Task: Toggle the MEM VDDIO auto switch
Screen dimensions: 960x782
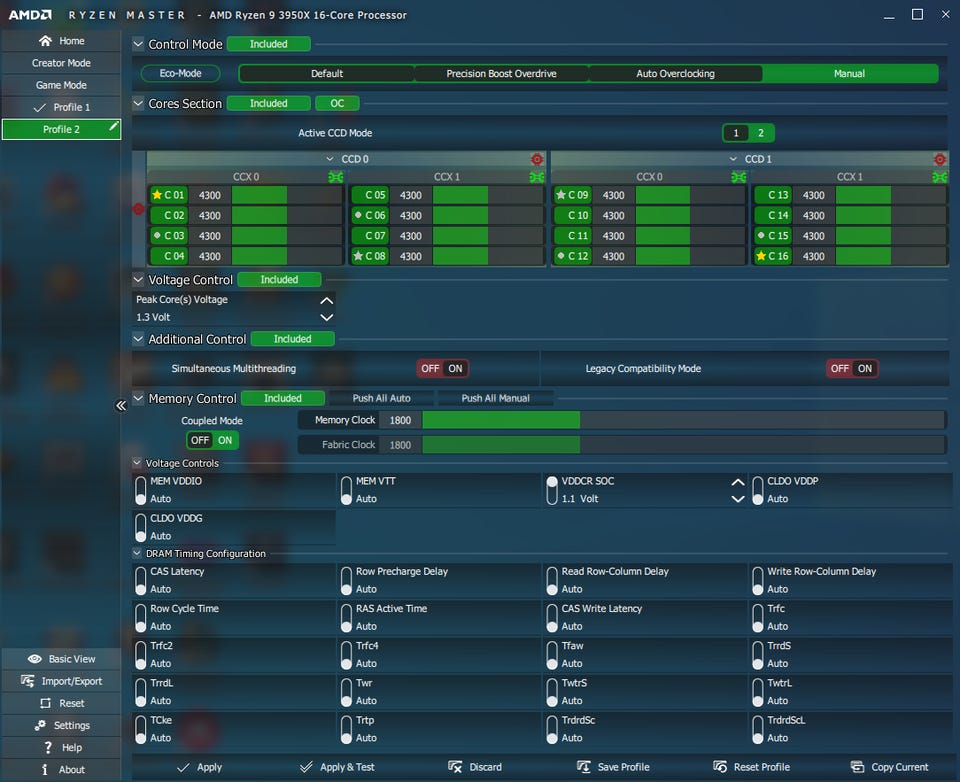Action: click(141, 491)
